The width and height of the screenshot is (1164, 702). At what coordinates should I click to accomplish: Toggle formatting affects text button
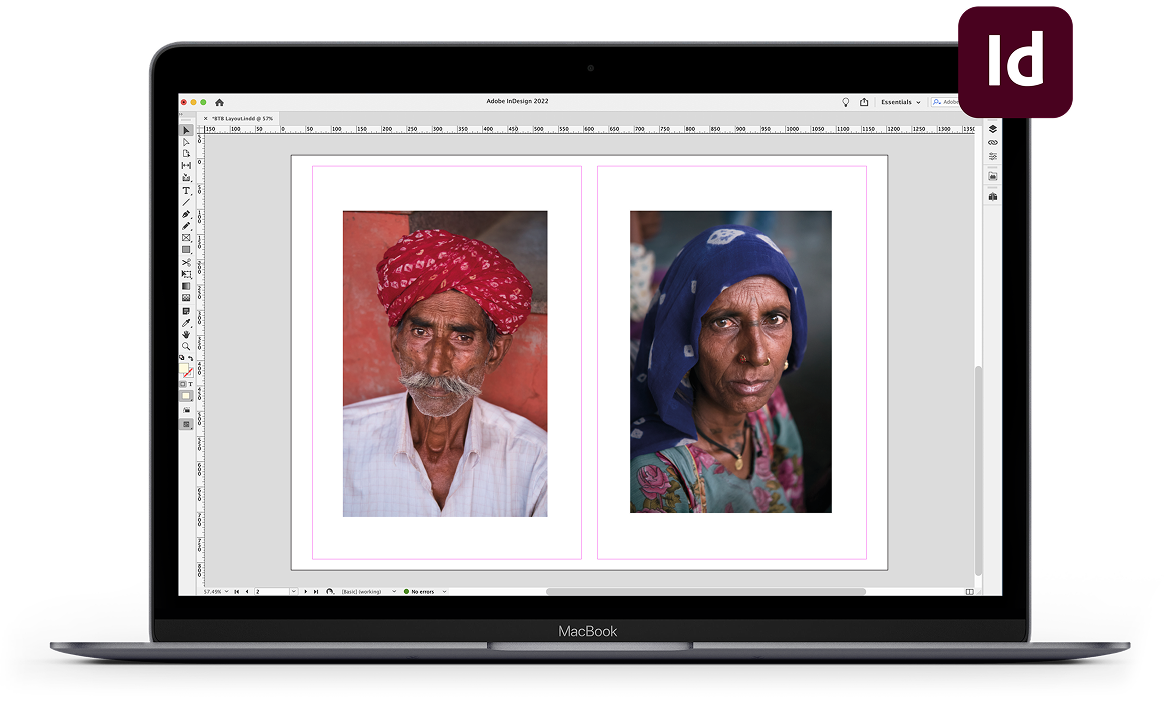click(191, 384)
